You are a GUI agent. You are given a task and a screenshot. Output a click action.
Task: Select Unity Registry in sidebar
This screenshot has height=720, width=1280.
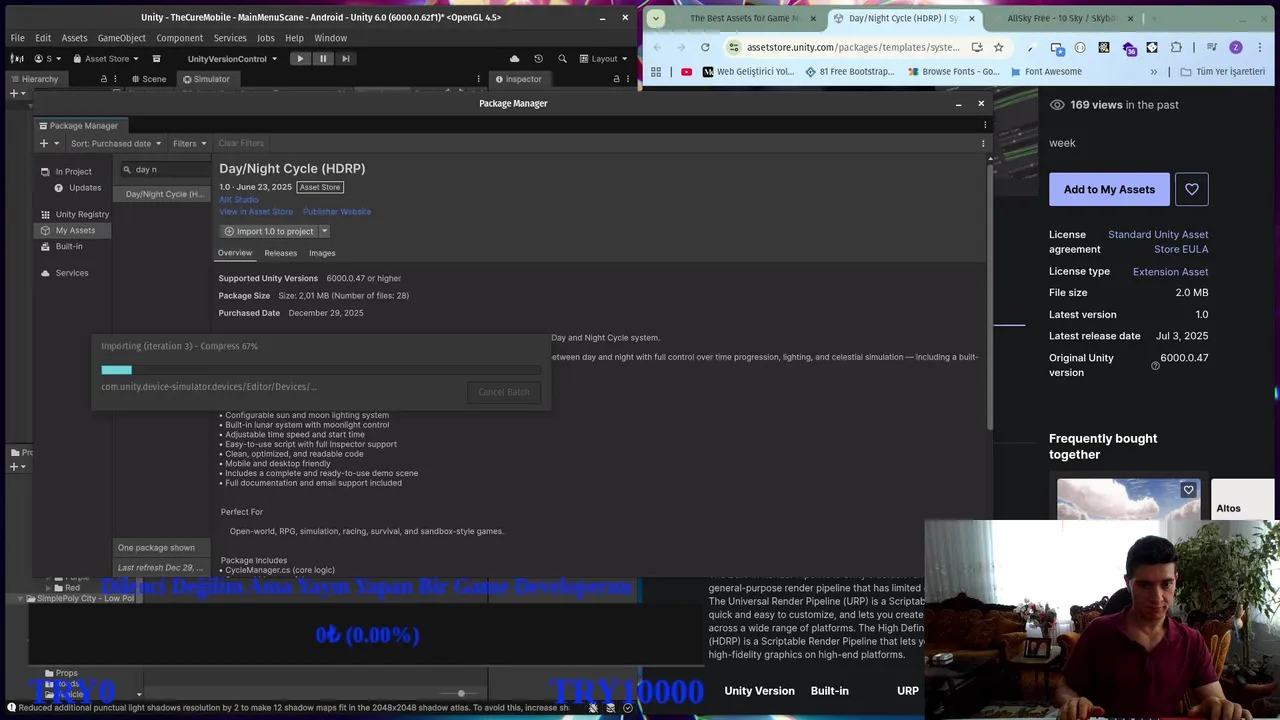pos(75,214)
